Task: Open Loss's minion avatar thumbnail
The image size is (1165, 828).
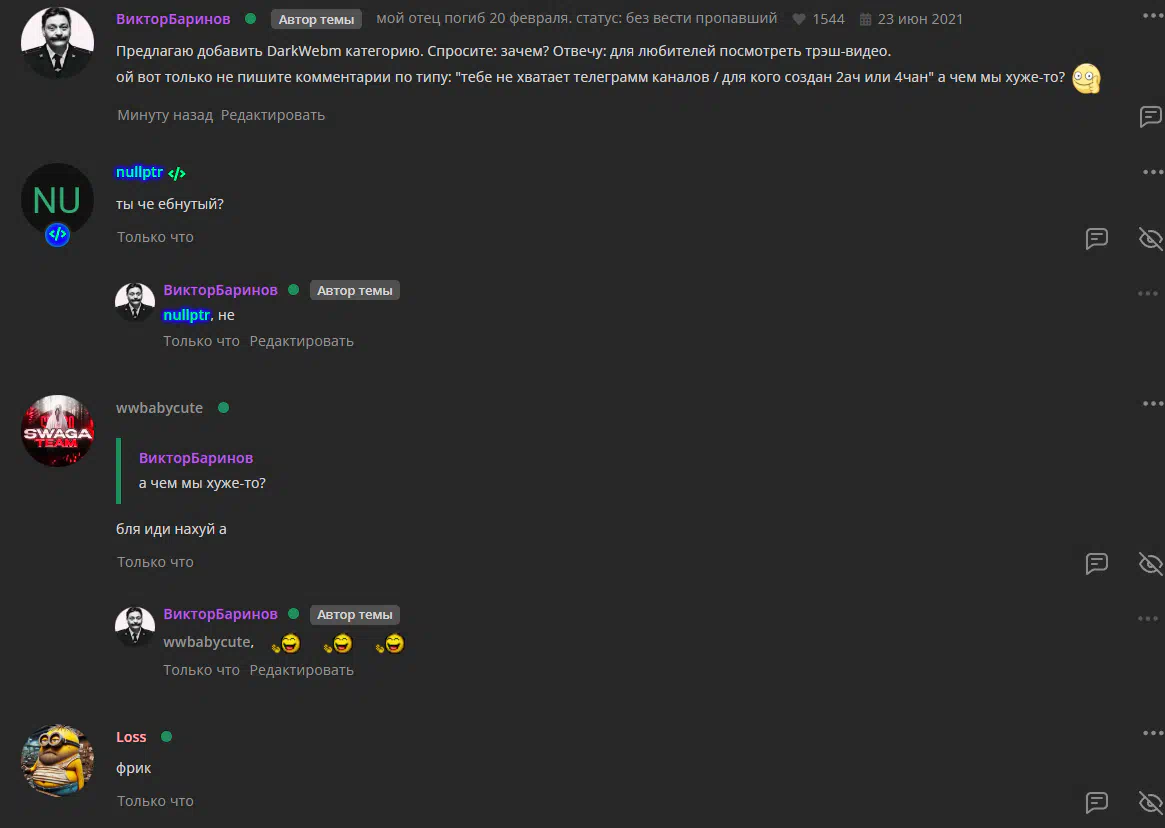Action: (57, 760)
